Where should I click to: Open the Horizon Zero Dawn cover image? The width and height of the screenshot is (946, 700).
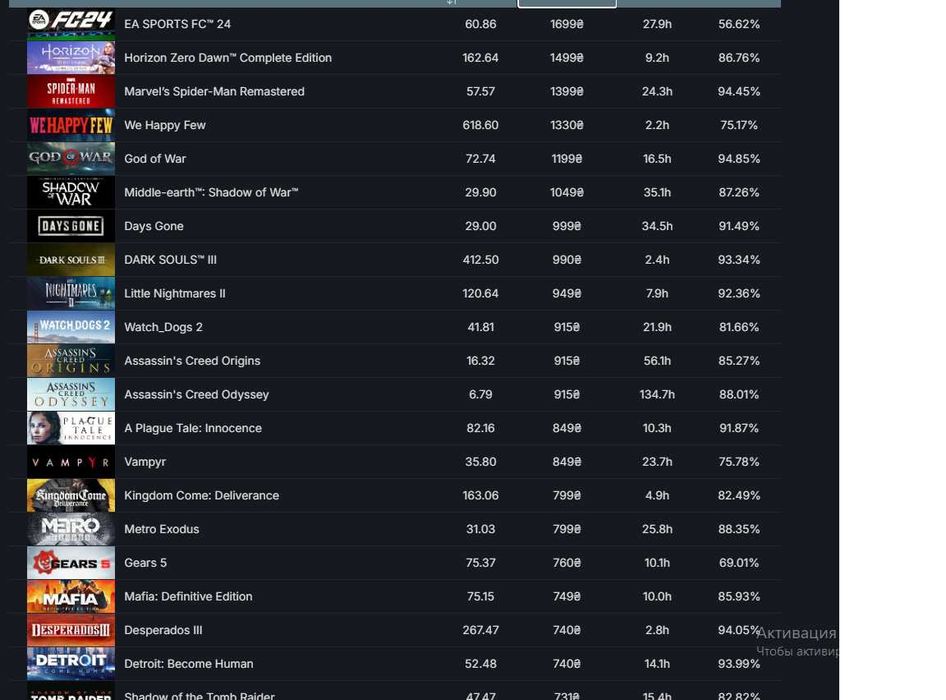[71, 57]
